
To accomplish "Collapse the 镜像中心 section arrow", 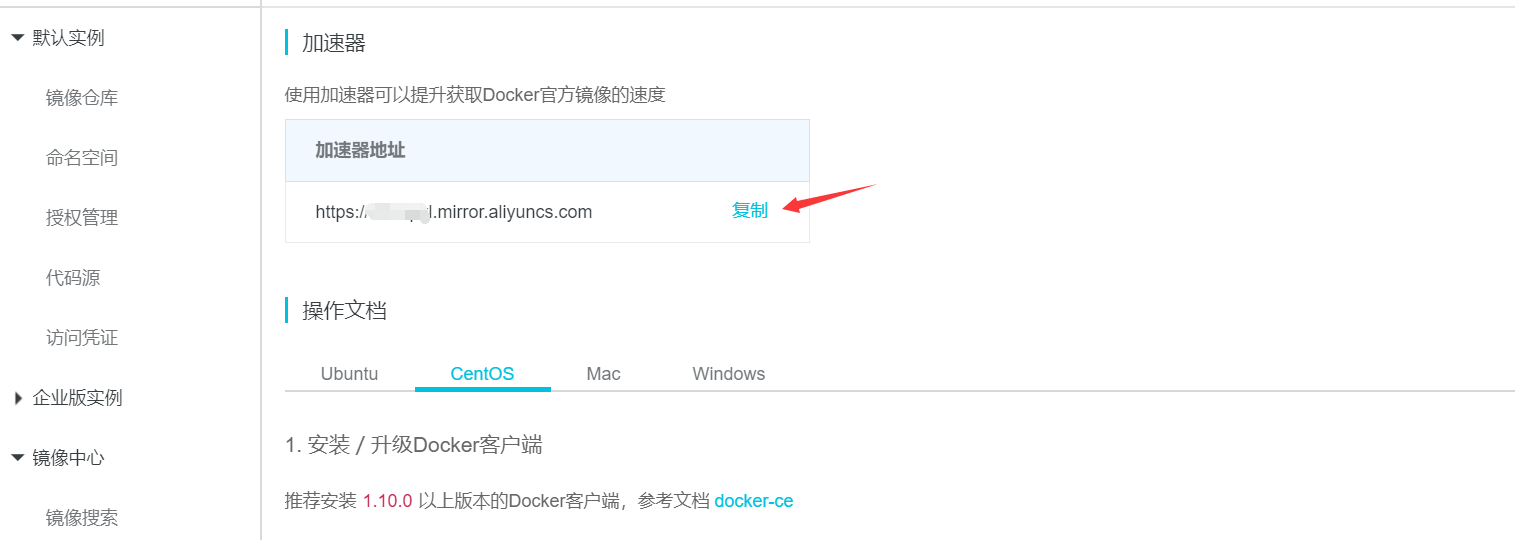I will [x=17, y=458].
